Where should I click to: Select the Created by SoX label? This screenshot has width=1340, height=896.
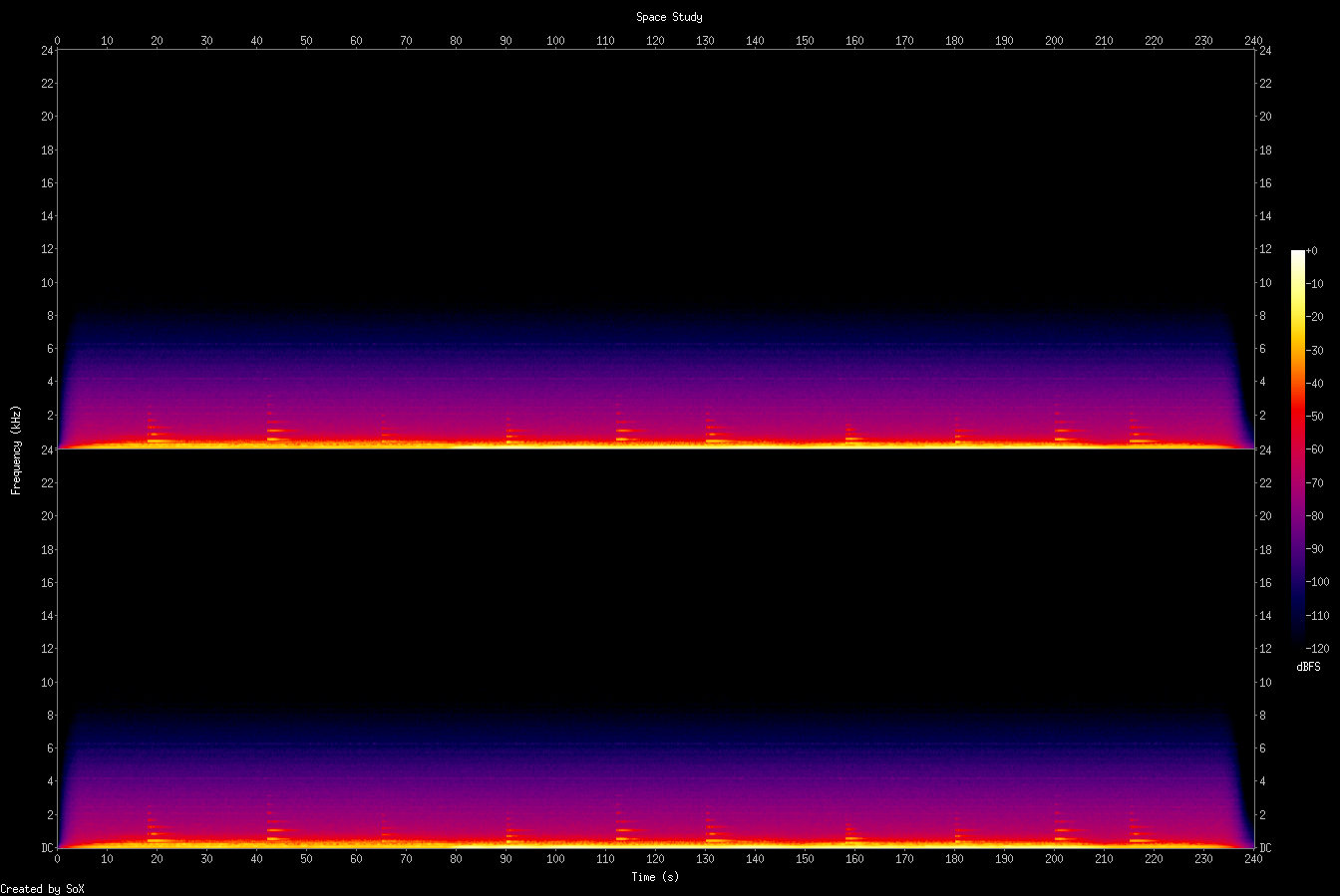(42, 888)
